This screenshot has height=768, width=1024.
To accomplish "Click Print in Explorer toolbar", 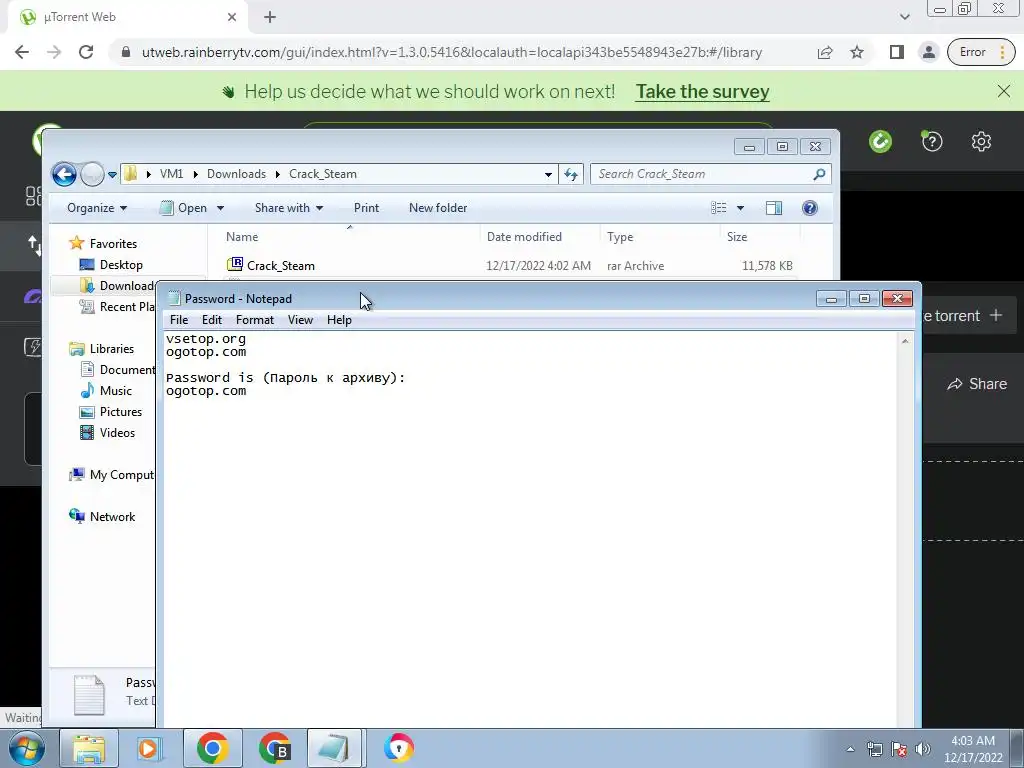I will [366, 208].
